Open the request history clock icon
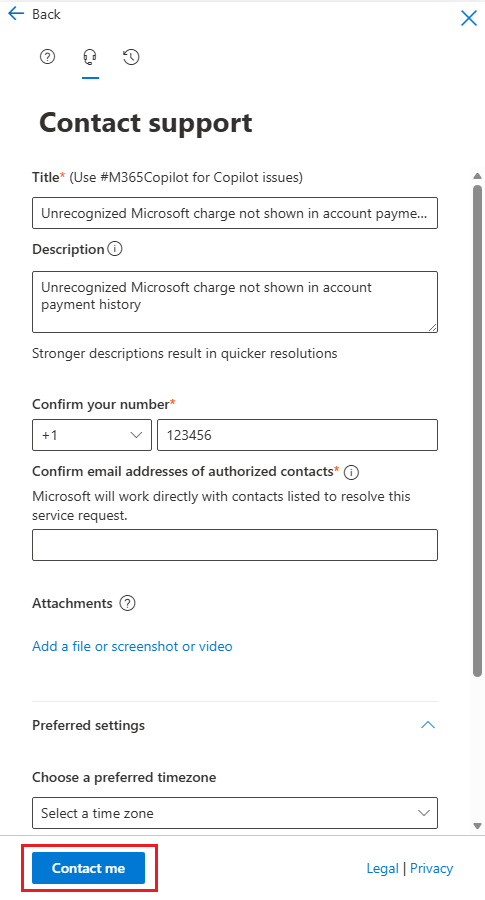The image size is (485, 900). [x=131, y=57]
